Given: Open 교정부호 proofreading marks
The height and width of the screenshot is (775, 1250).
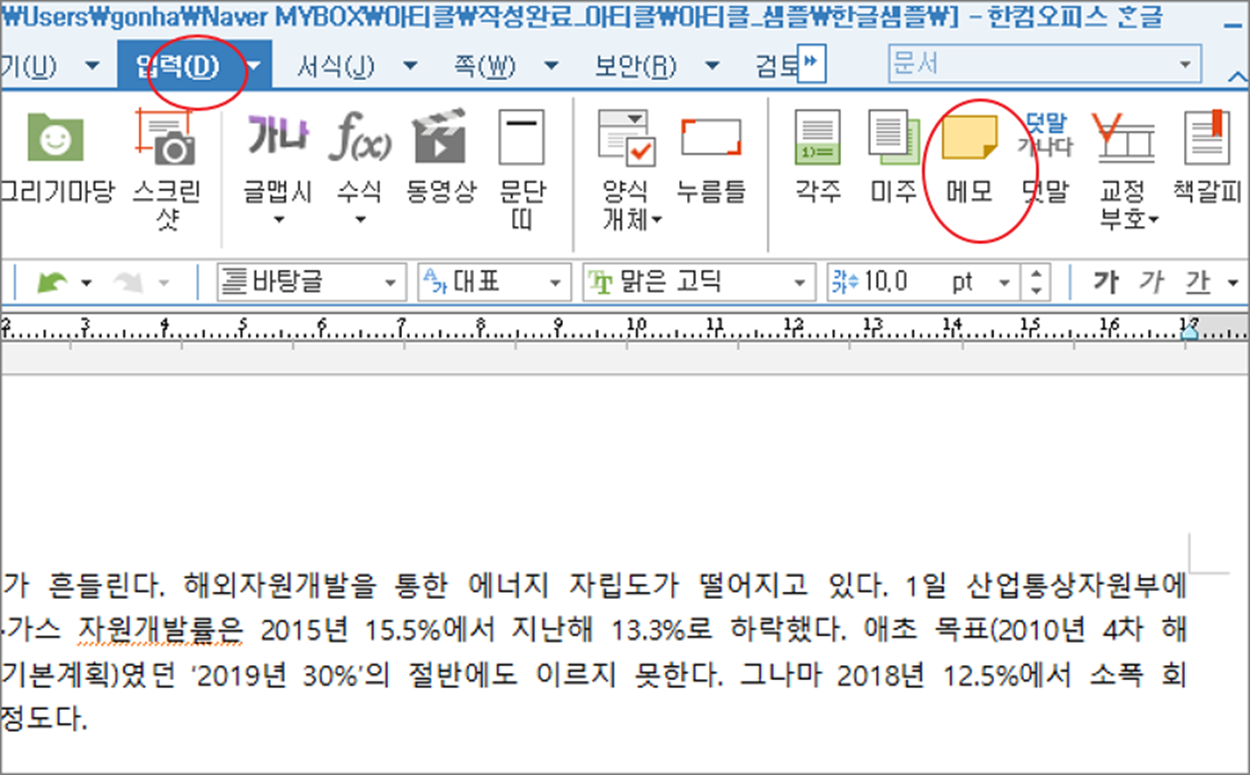Looking at the screenshot, I should [x=1127, y=168].
